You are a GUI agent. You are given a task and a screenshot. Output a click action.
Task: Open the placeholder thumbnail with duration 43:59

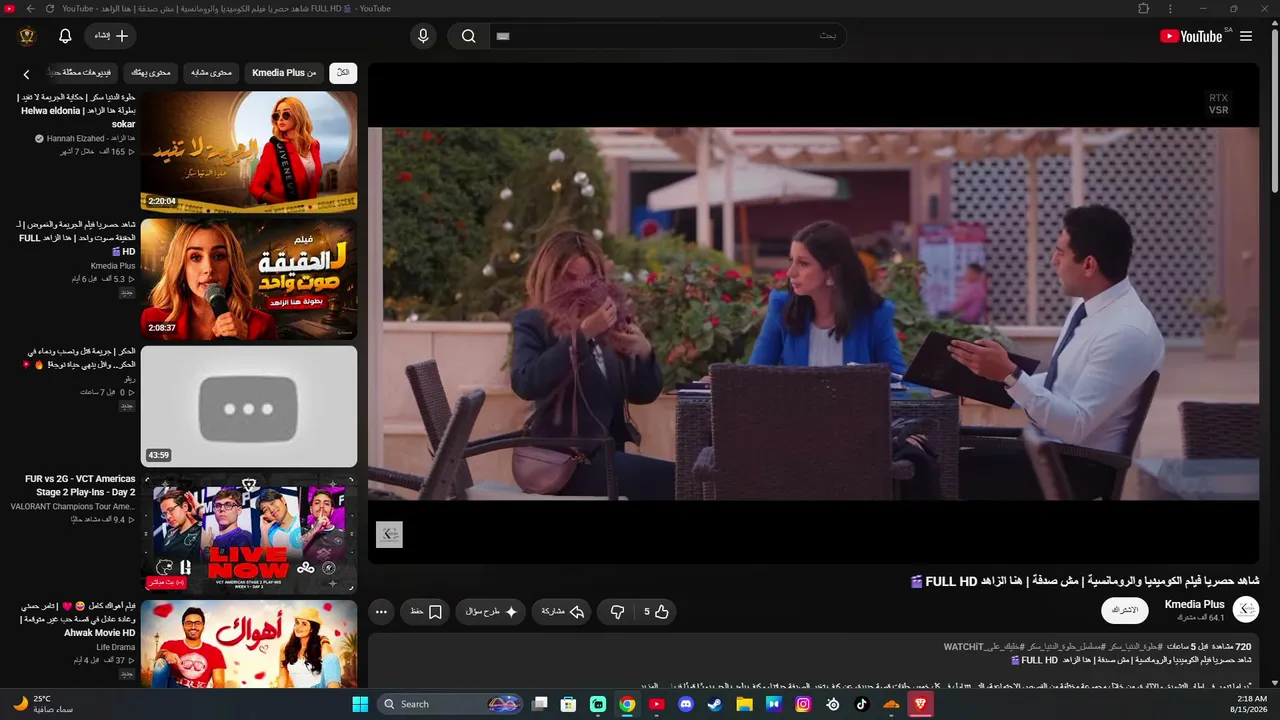point(249,406)
